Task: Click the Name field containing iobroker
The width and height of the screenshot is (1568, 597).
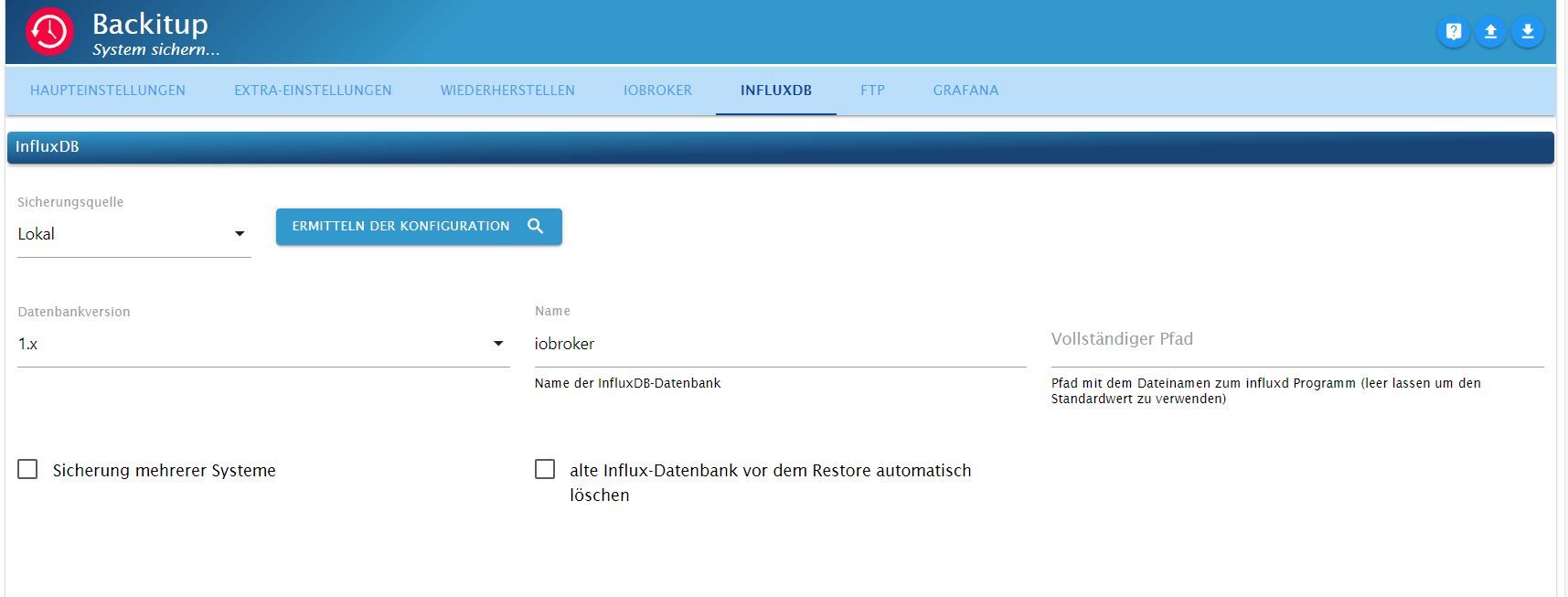Action: (780, 344)
